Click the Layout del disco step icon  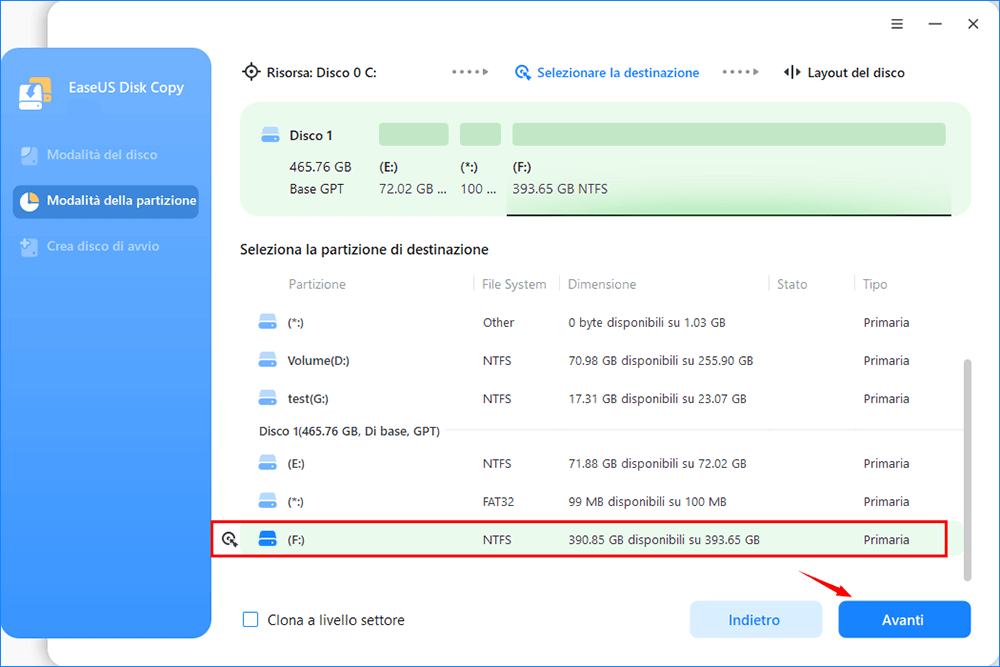[x=792, y=73]
